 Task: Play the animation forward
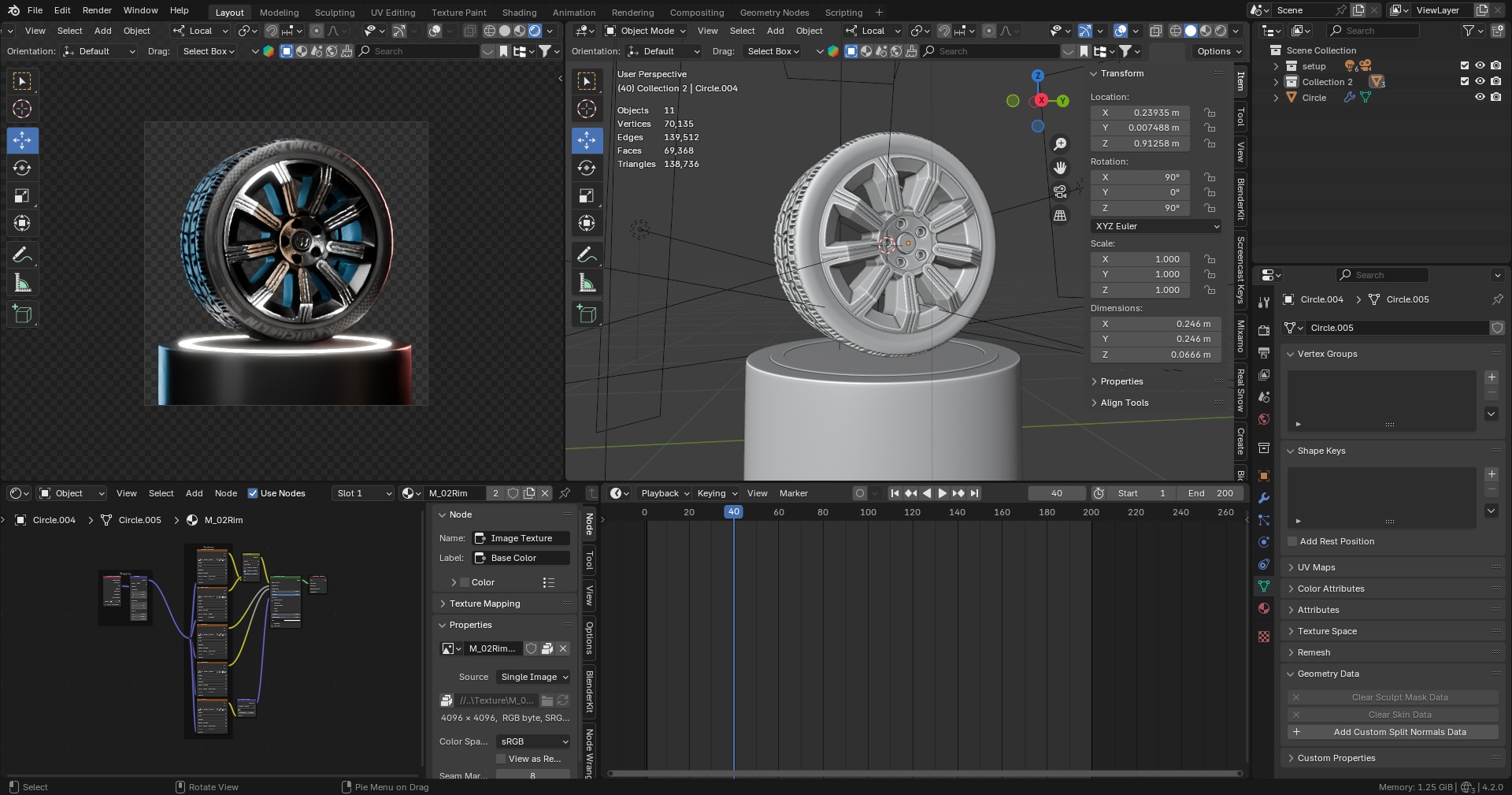[x=943, y=493]
